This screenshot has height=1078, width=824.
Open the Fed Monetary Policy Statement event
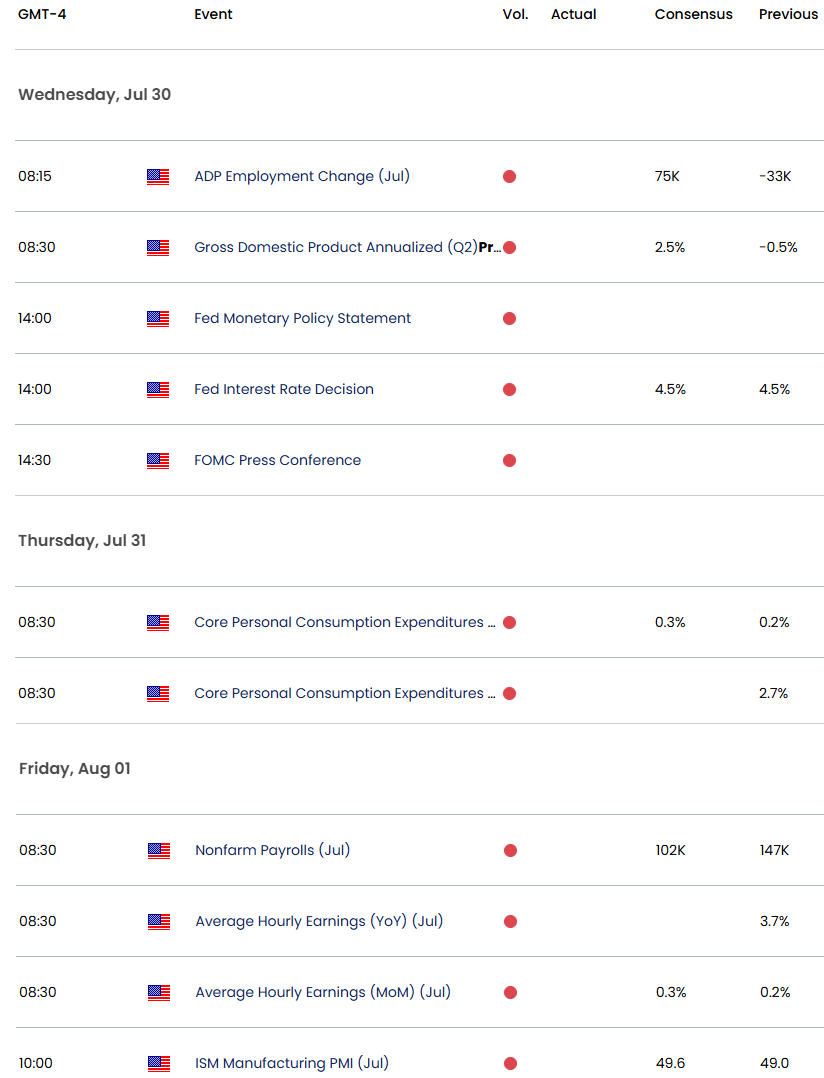(302, 318)
